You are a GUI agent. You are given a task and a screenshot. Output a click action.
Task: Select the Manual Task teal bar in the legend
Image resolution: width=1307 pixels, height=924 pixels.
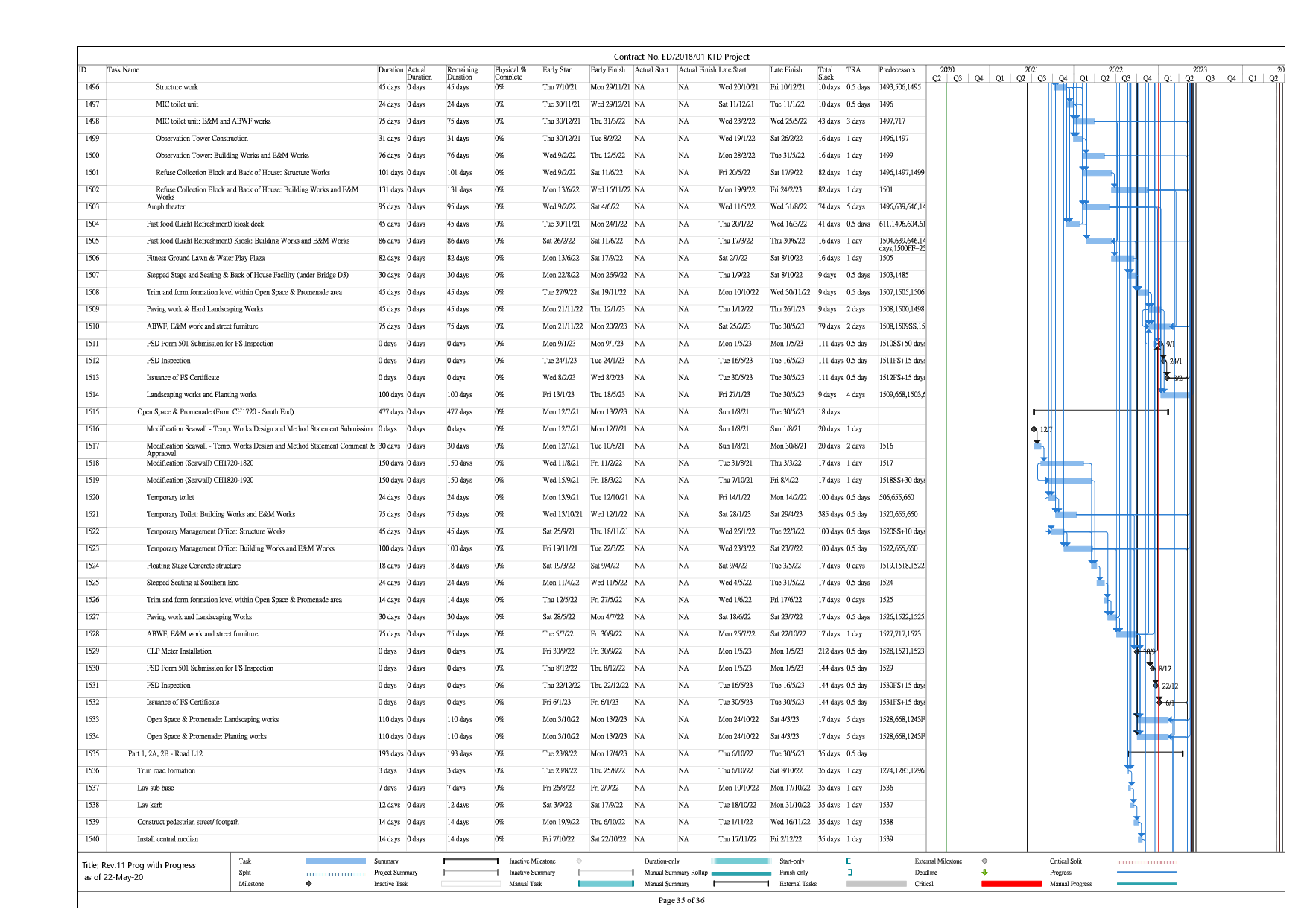click(606, 884)
